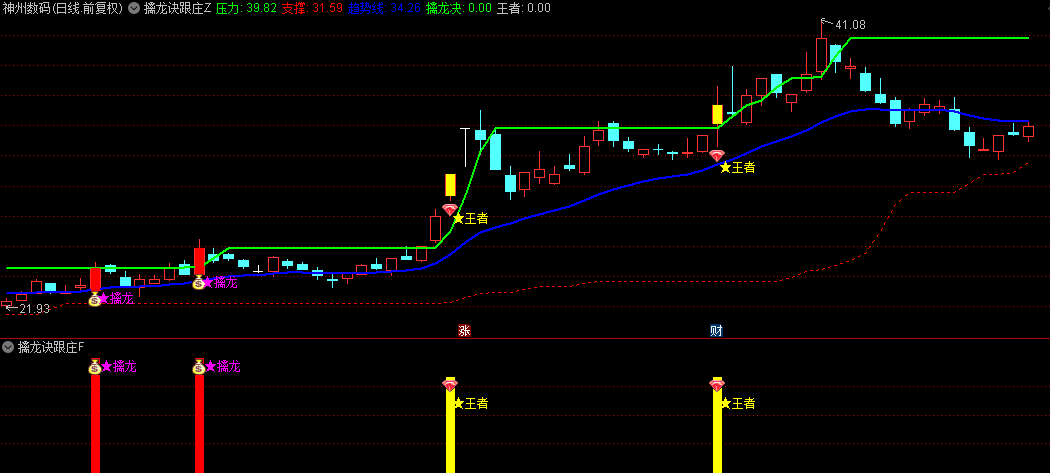Click the 压力: 39.82 readout
Image resolution: width=1050 pixels, height=473 pixels.
(x=246, y=8)
